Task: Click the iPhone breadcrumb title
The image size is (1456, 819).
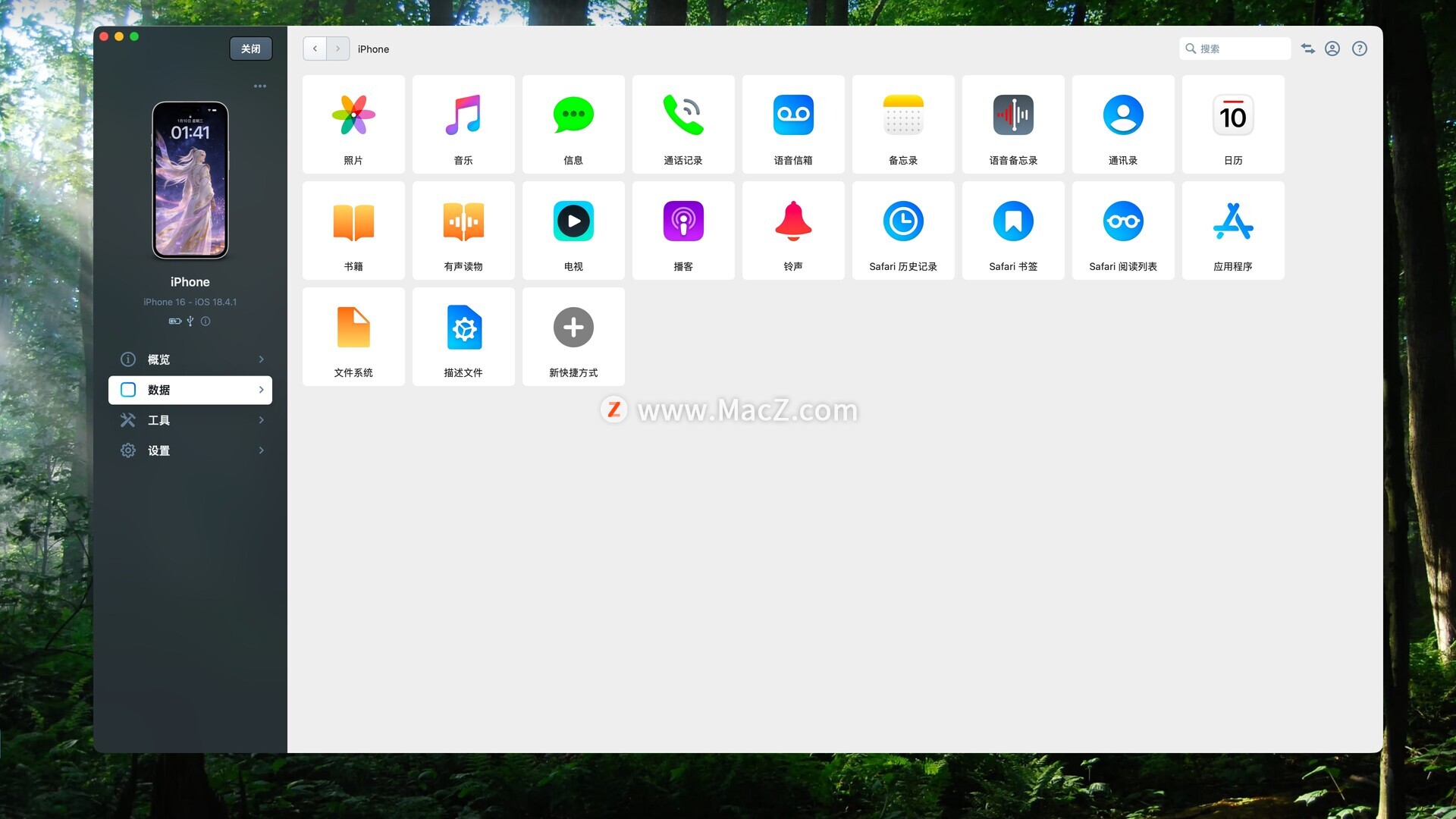Action: point(373,49)
